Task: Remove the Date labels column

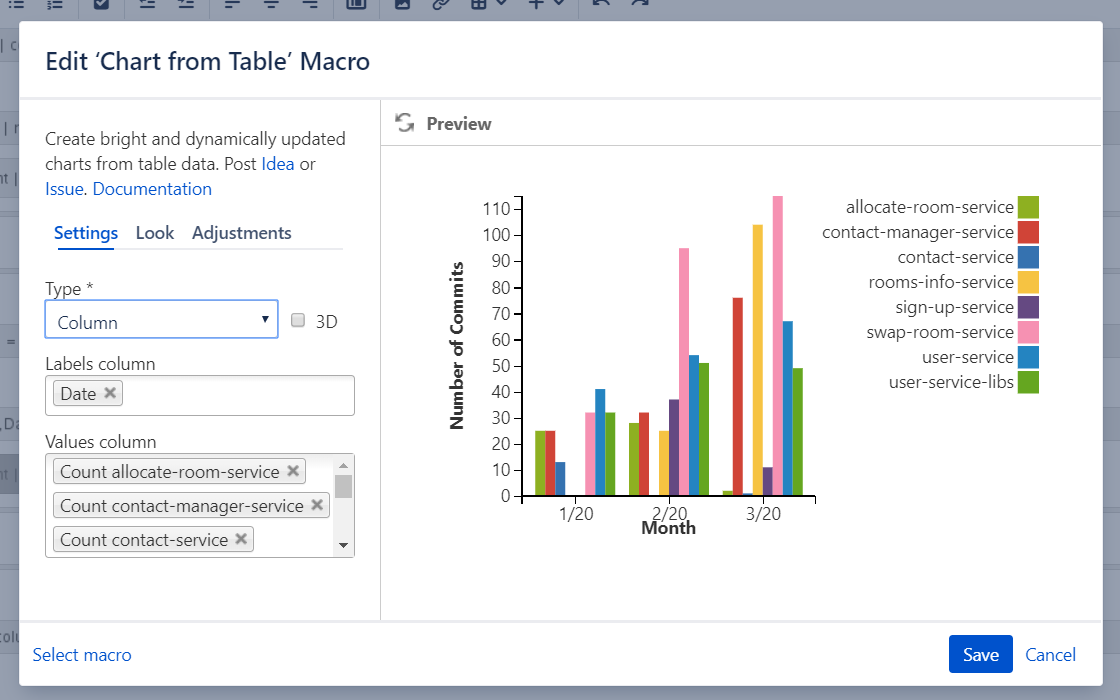Action: tap(109, 394)
